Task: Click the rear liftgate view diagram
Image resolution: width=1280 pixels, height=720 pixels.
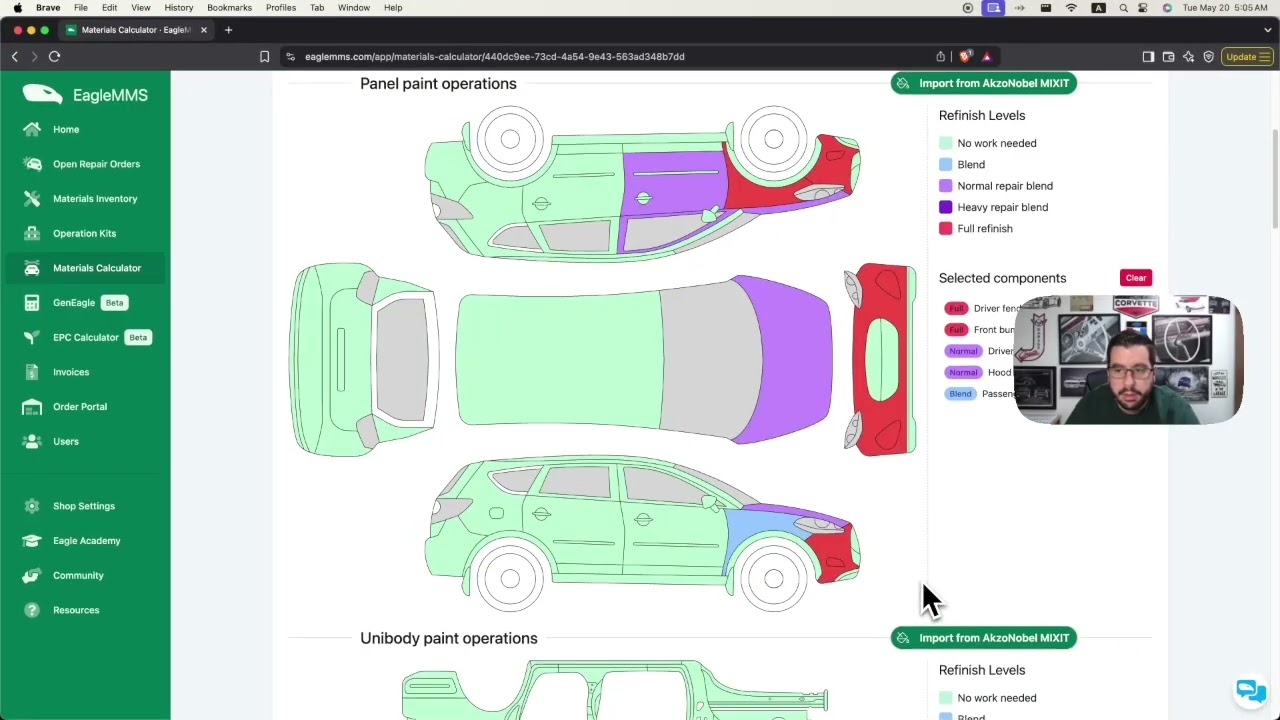Action: [363, 360]
